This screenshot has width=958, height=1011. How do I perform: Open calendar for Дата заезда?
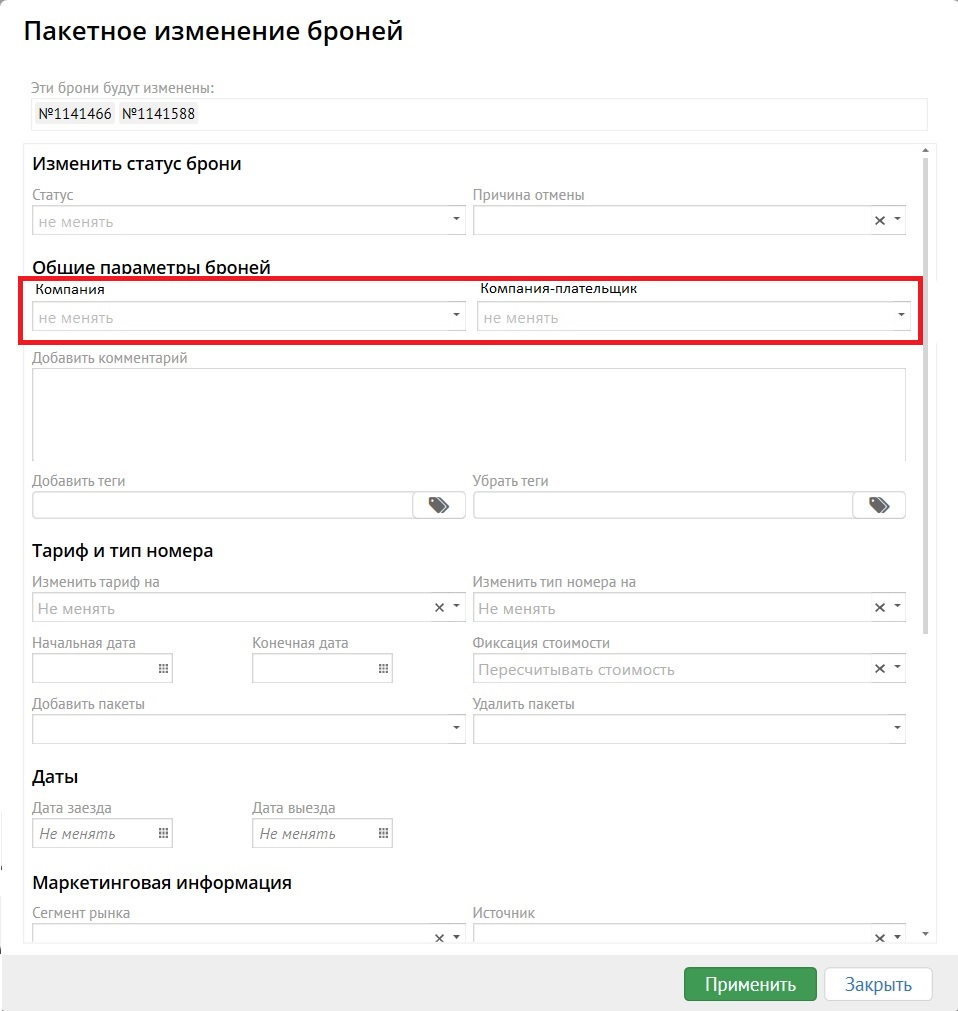click(163, 833)
